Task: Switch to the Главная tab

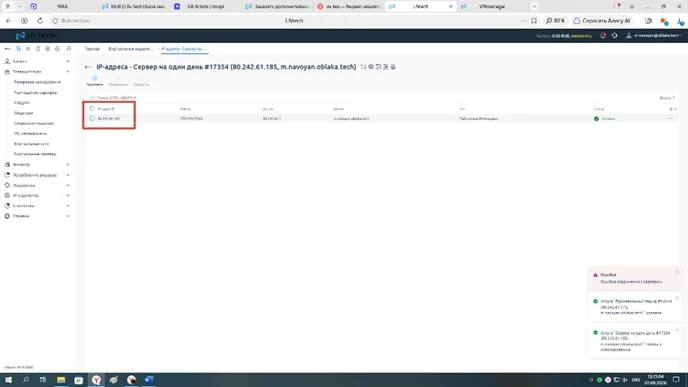Action: [92, 49]
